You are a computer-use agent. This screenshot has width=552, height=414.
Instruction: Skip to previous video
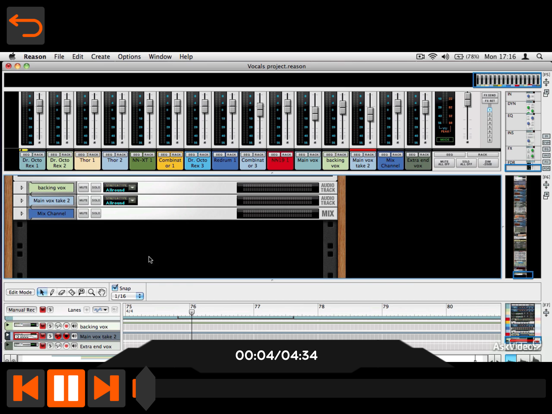pyautogui.click(x=26, y=388)
